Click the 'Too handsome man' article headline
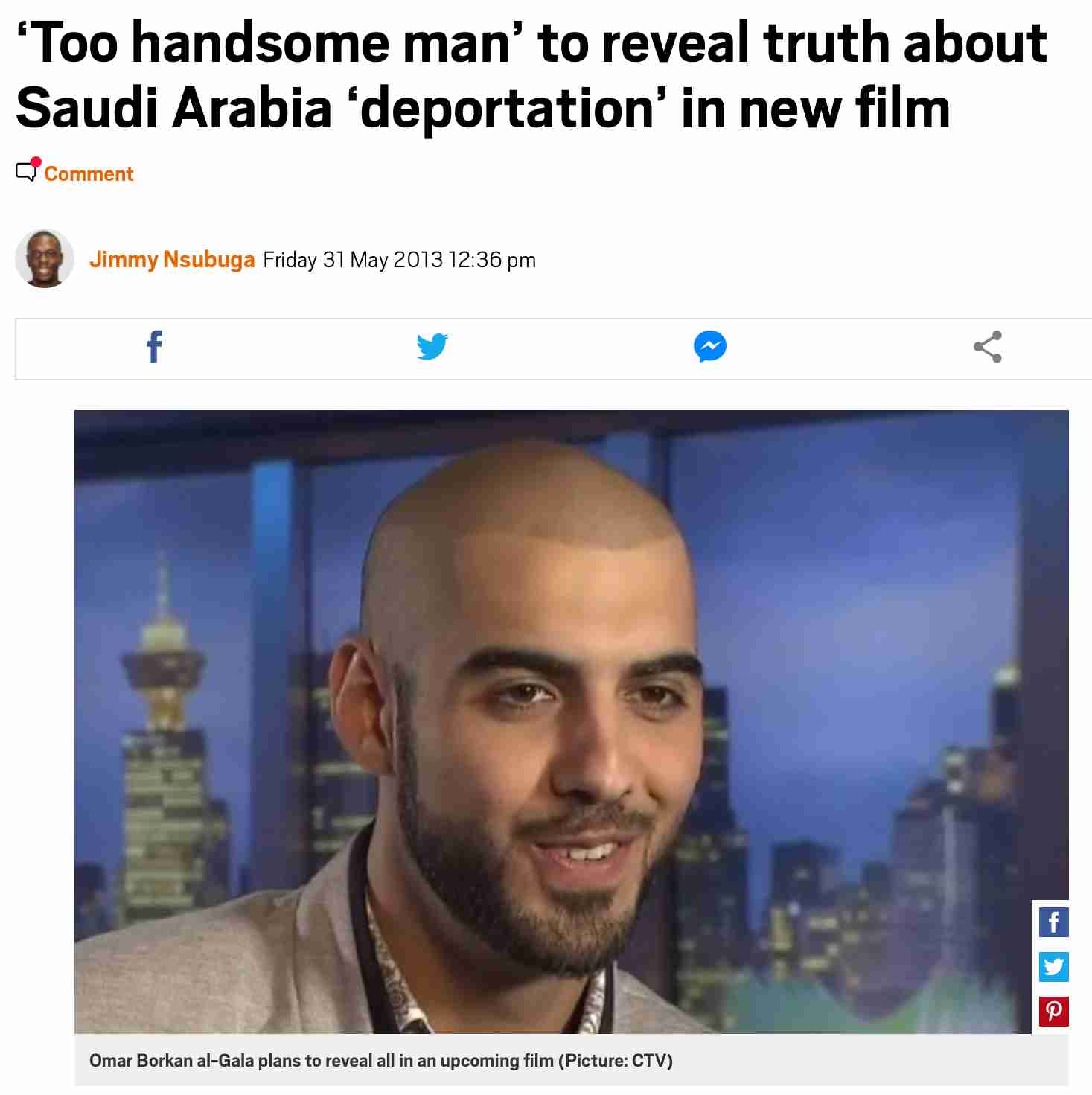 [531, 75]
